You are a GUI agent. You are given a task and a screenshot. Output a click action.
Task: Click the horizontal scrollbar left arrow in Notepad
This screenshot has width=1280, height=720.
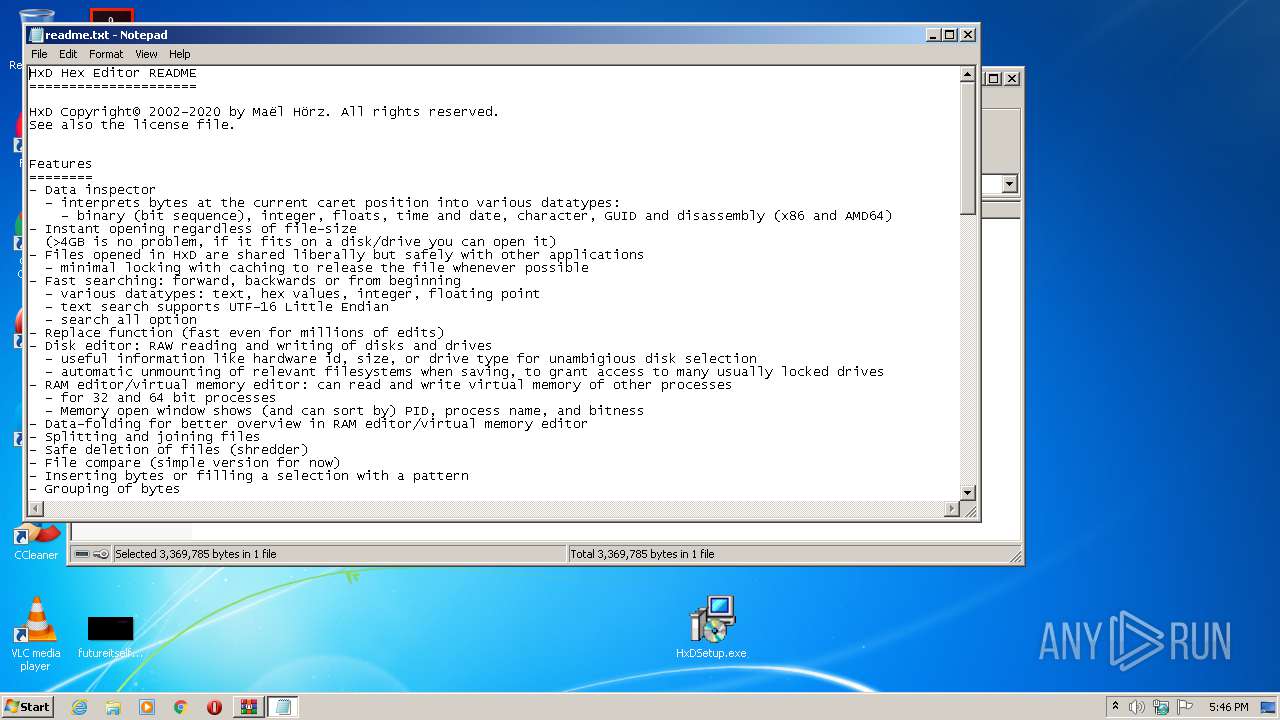point(37,509)
